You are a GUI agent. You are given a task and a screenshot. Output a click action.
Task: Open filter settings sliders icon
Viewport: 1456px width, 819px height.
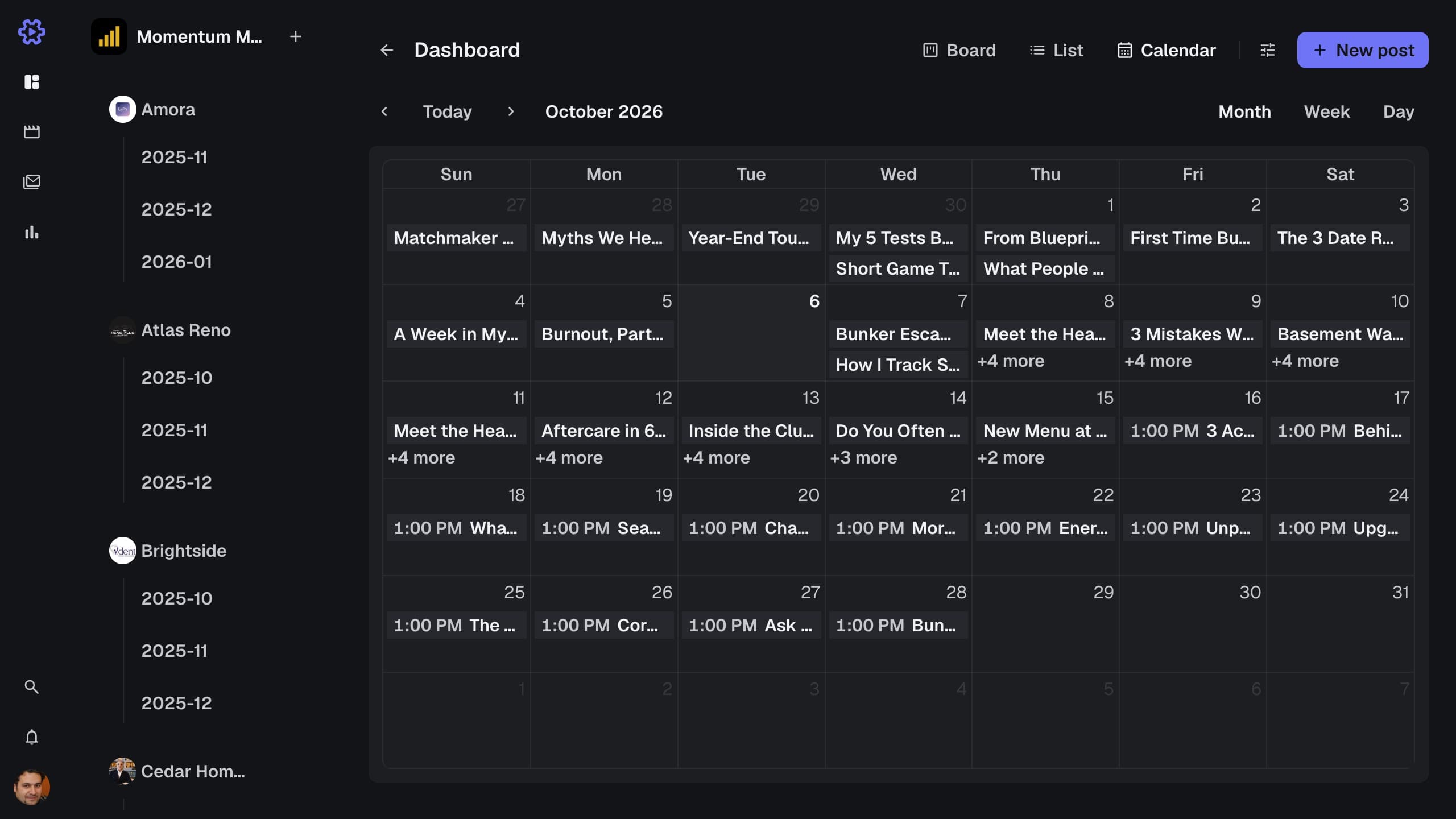click(1268, 50)
